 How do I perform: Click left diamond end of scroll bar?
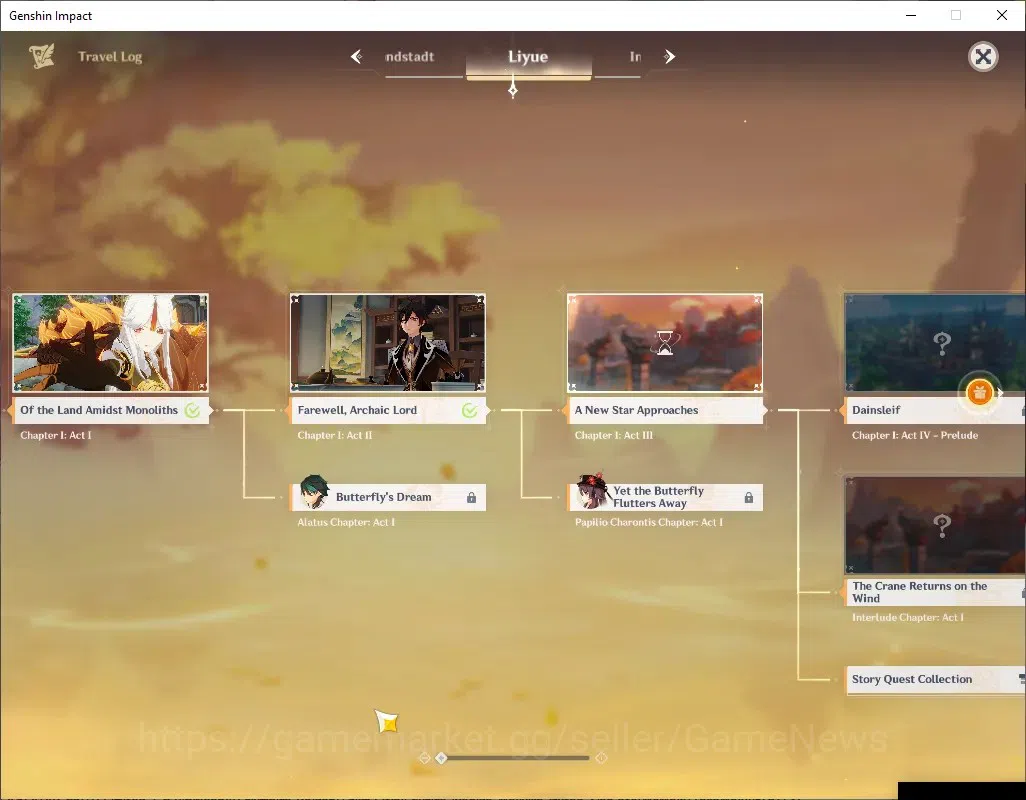pos(425,758)
